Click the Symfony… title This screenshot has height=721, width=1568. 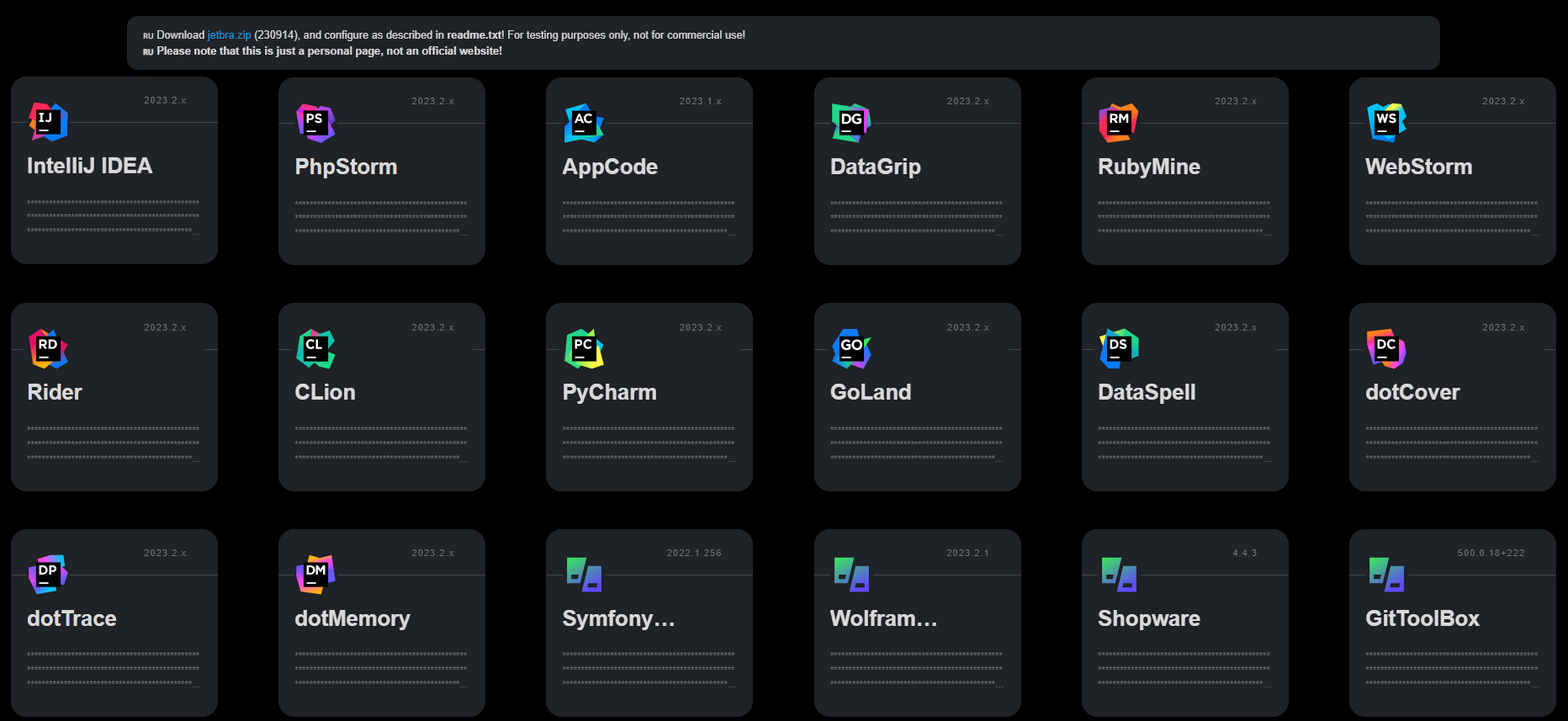coord(618,618)
